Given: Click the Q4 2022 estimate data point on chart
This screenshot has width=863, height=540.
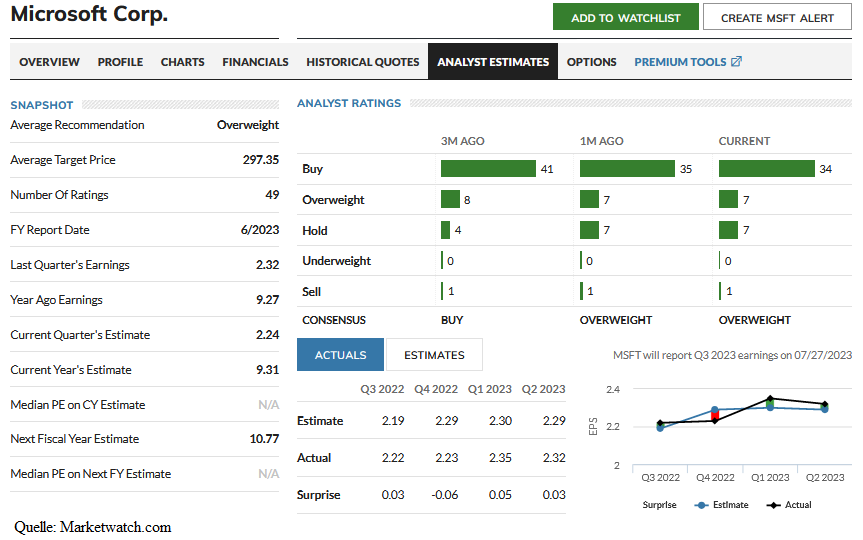Looking at the screenshot, I should click(715, 410).
